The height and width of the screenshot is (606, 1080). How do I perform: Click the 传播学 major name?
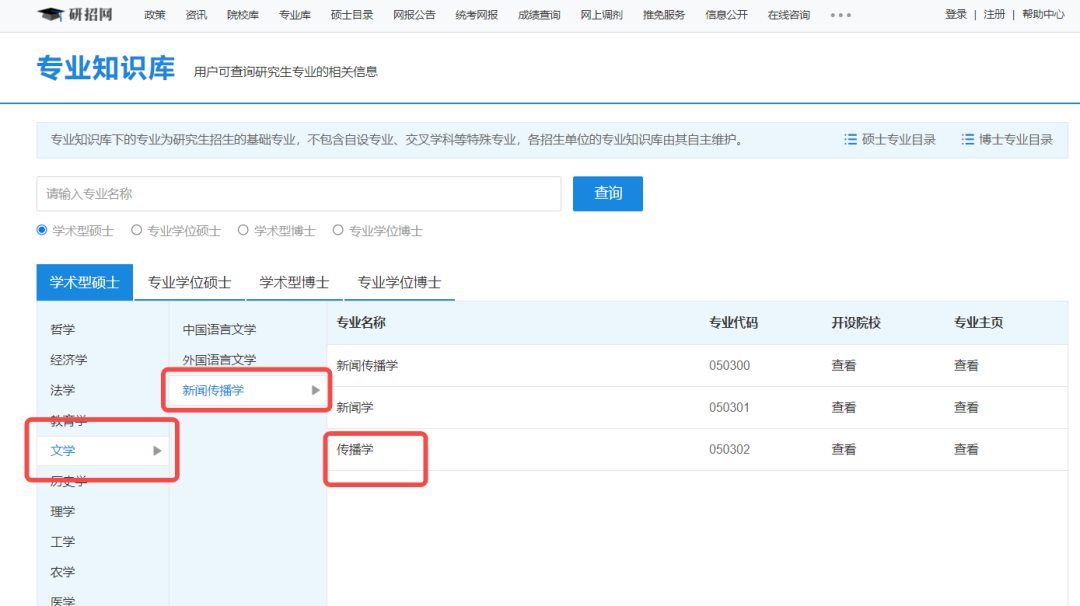pos(355,450)
